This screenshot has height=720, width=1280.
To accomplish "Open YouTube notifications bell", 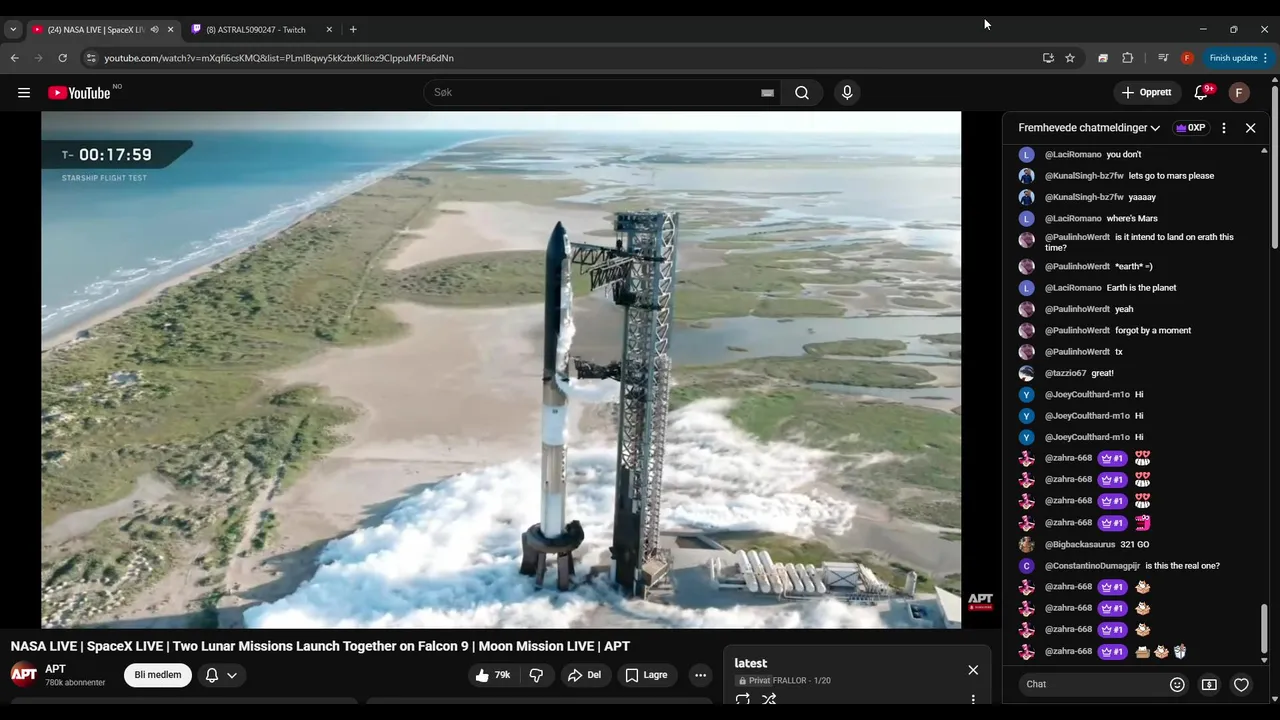I will coord(1201,93).
